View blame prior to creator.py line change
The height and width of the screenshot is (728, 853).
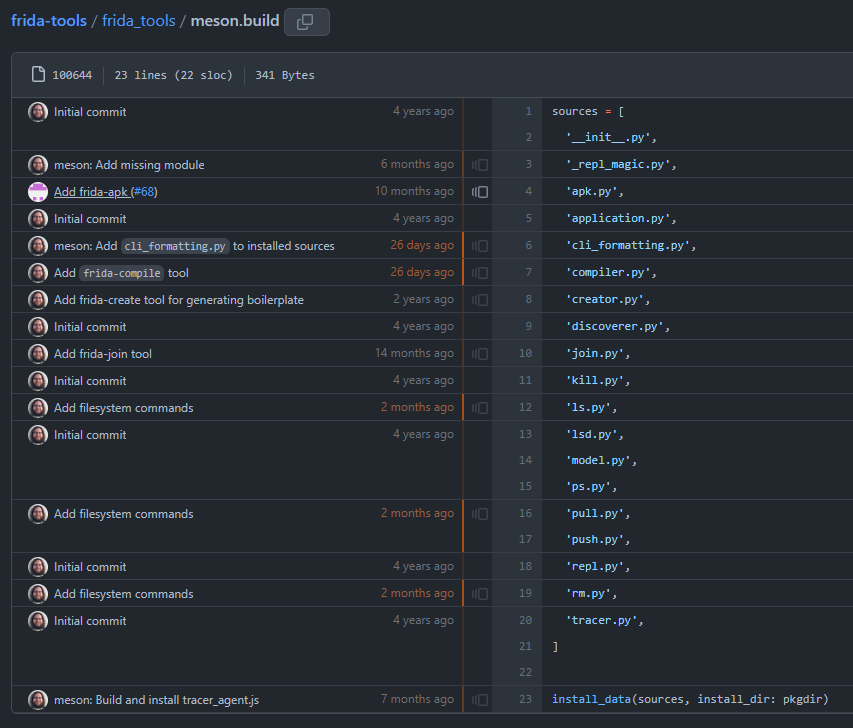tap(480, 300)
